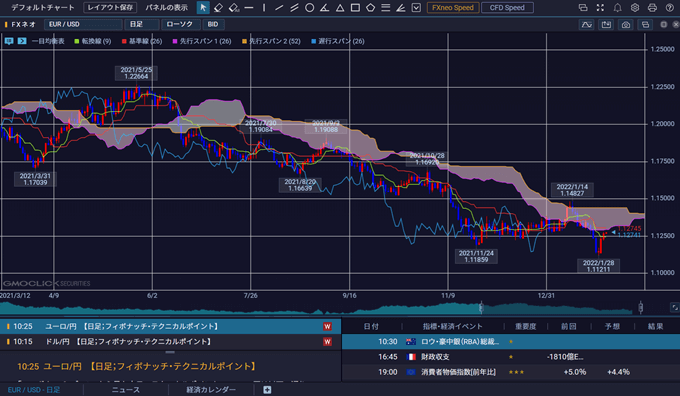The image size is (680, 396).
Task: Click the 先行スパン 2 (52) orange swatch
Action: point(244,41)
